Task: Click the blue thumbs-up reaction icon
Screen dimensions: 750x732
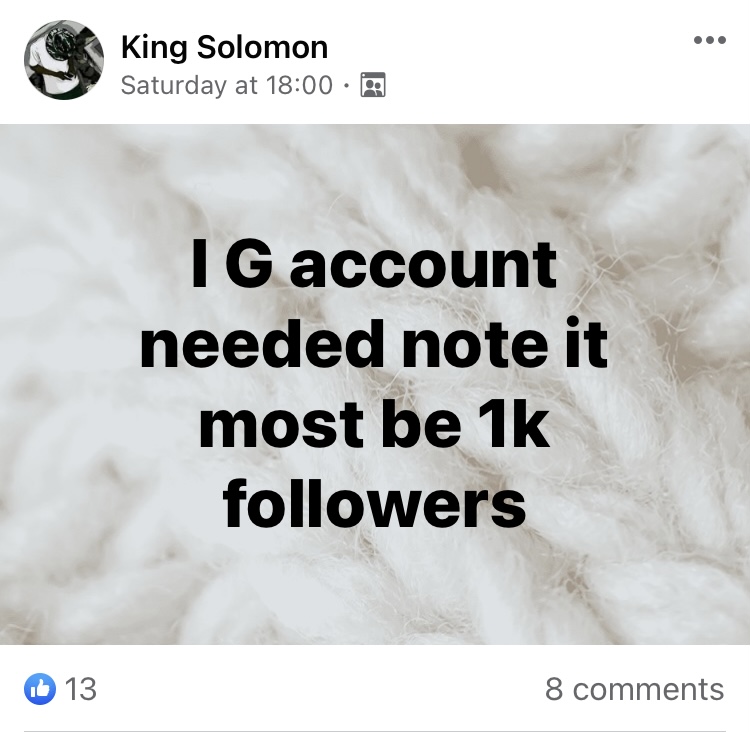Action: [40, 688]
